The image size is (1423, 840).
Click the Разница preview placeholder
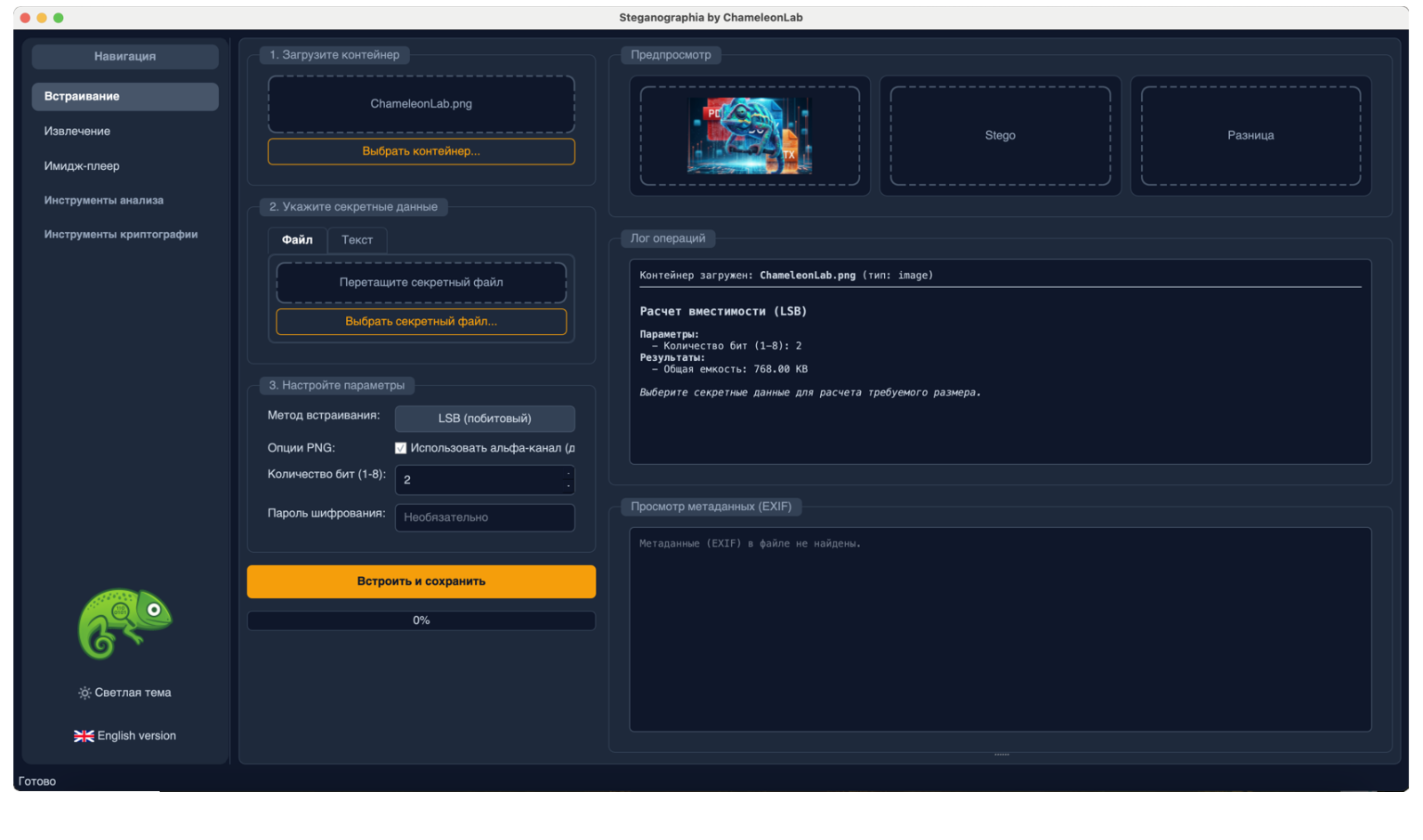tap(1250, 135)
